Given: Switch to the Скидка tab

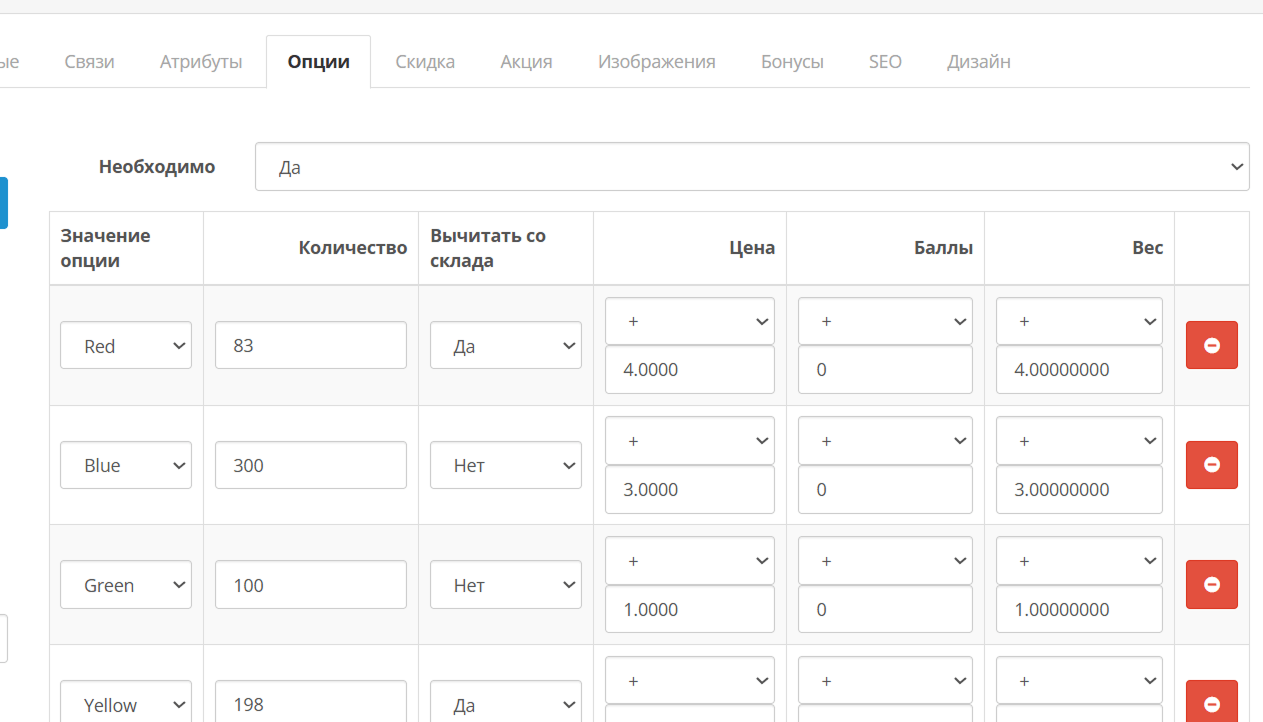Looking at the screenshot, I should 425,62.
